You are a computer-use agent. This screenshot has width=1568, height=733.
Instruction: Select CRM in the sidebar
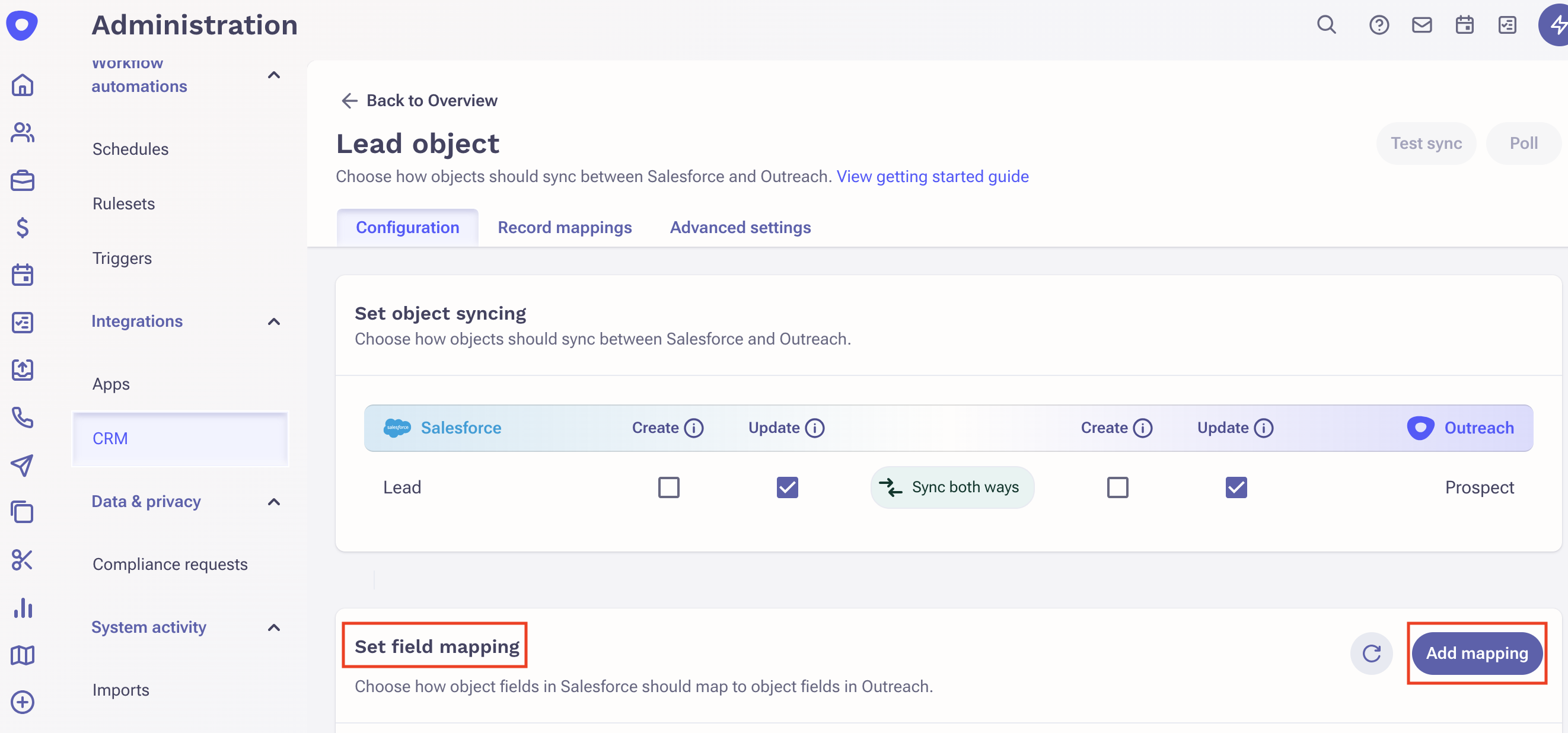click(x=180, y=438)
